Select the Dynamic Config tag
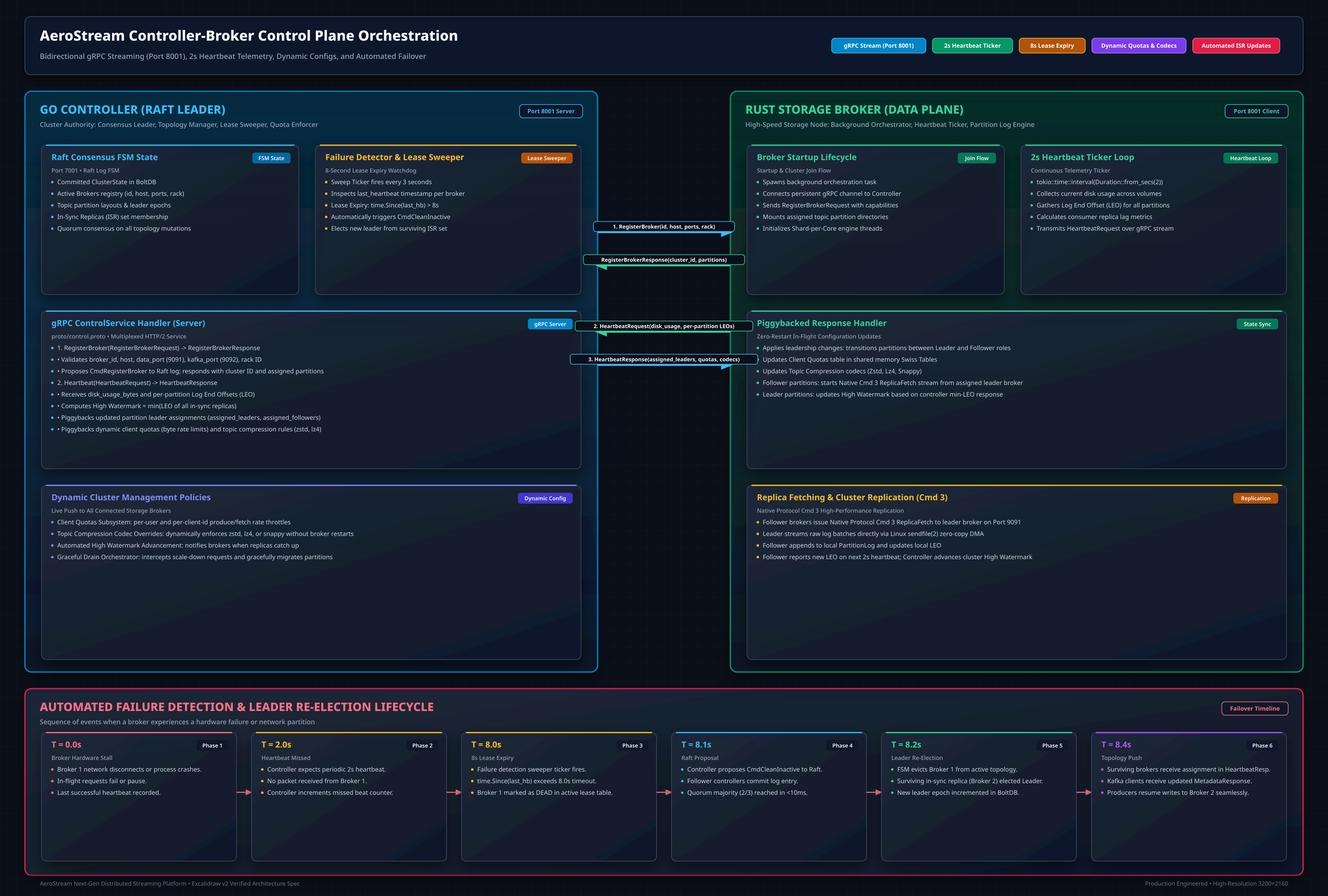The height and width of the screenshot is (896, 1328). (x=544, y=499)
